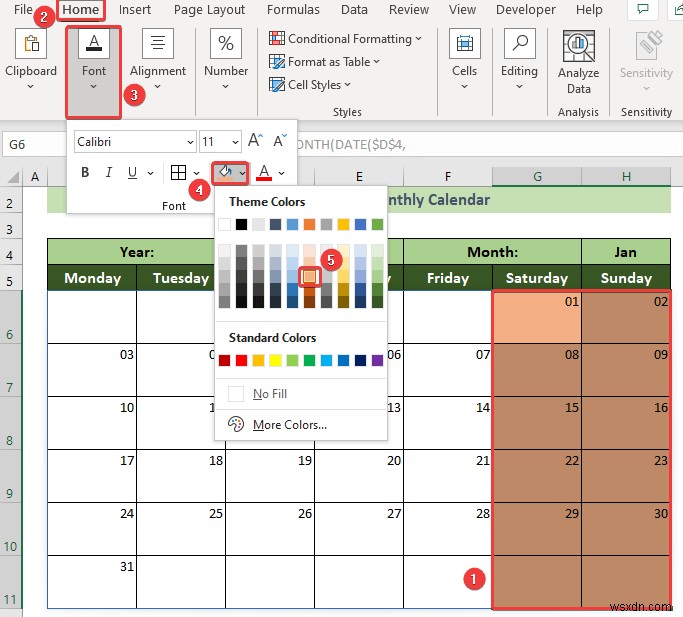Click the Fill Color paint bucket icon

click(x=225, y=173)
